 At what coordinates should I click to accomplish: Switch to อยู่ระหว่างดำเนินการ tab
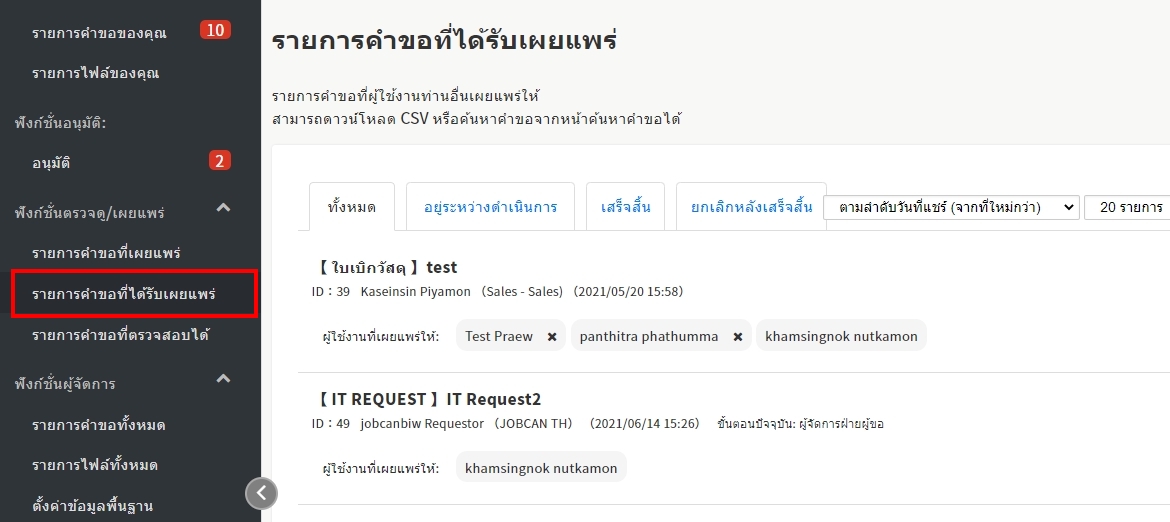click(x=490, y=208)
